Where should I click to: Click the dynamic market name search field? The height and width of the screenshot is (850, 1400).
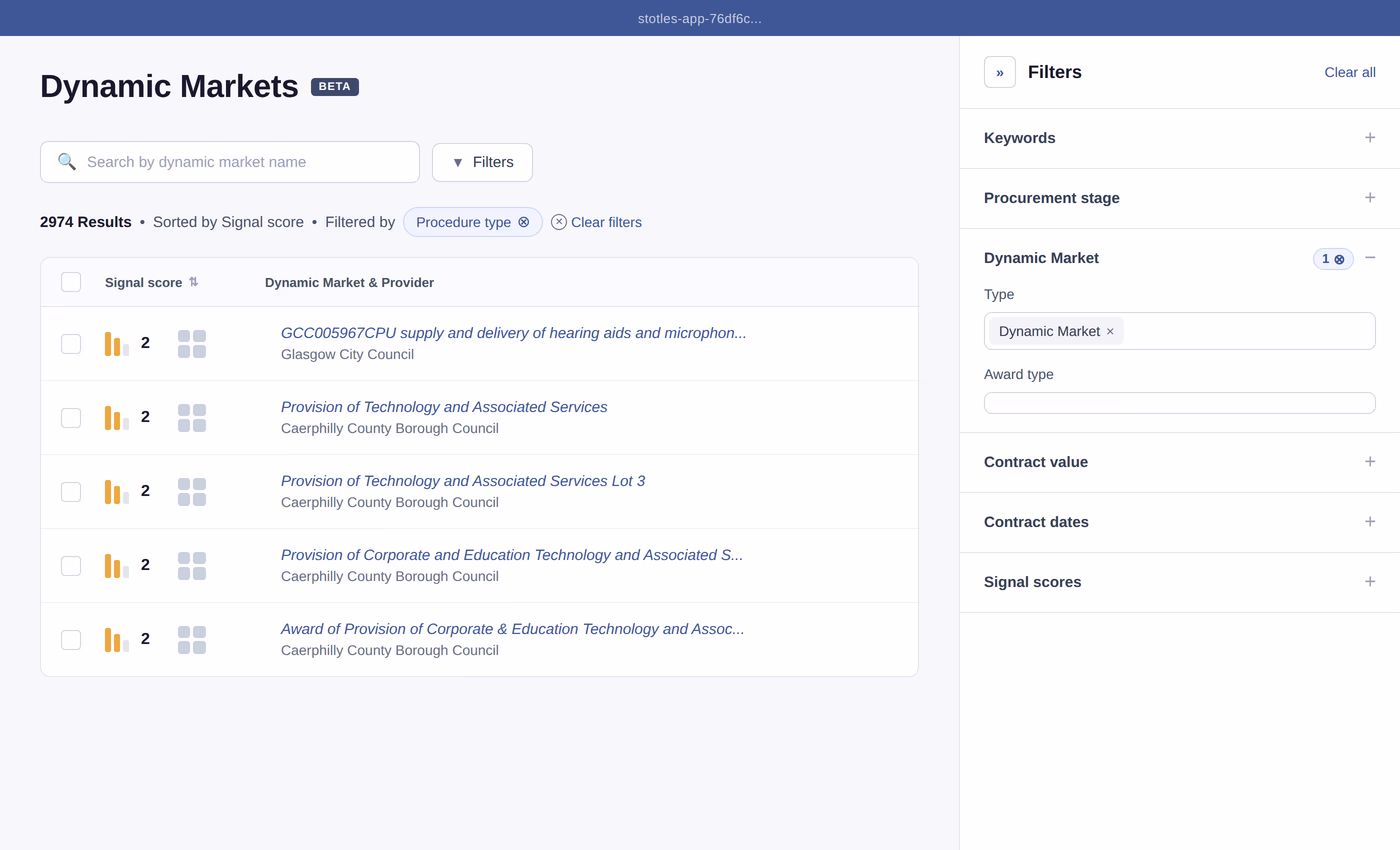pos(244,162)
